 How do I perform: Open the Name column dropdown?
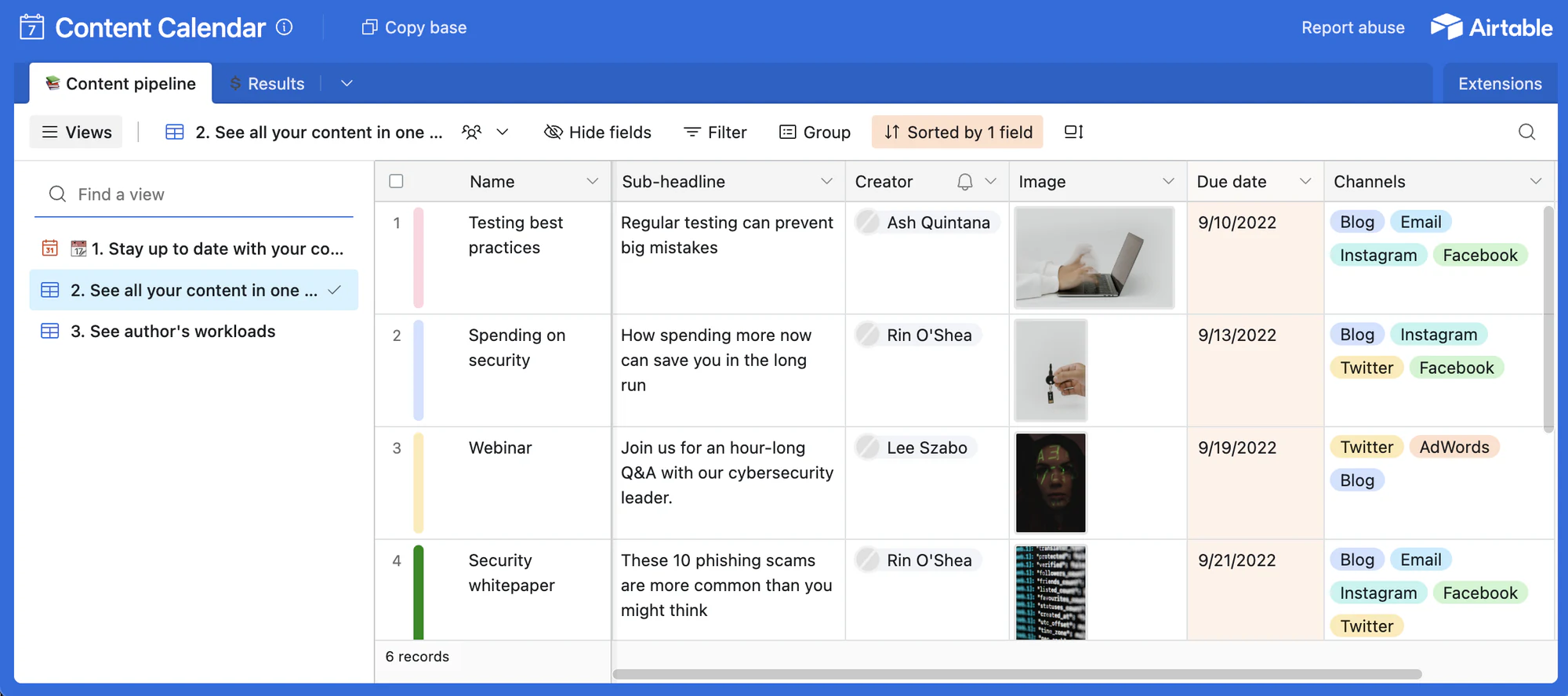[x=592, y=181]
